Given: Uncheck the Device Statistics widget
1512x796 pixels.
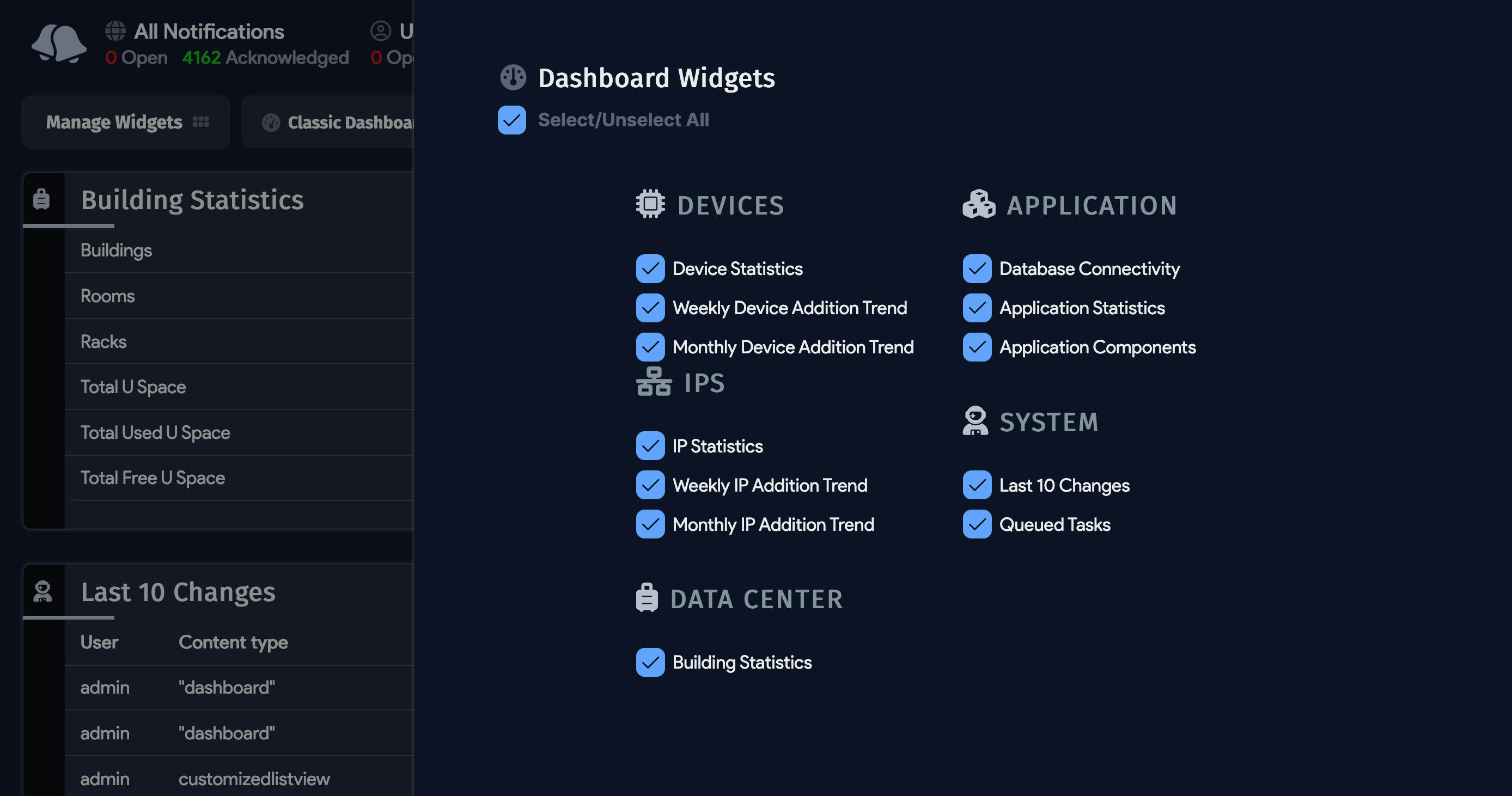Looking at the screenshot, I should tap(650, 268).
